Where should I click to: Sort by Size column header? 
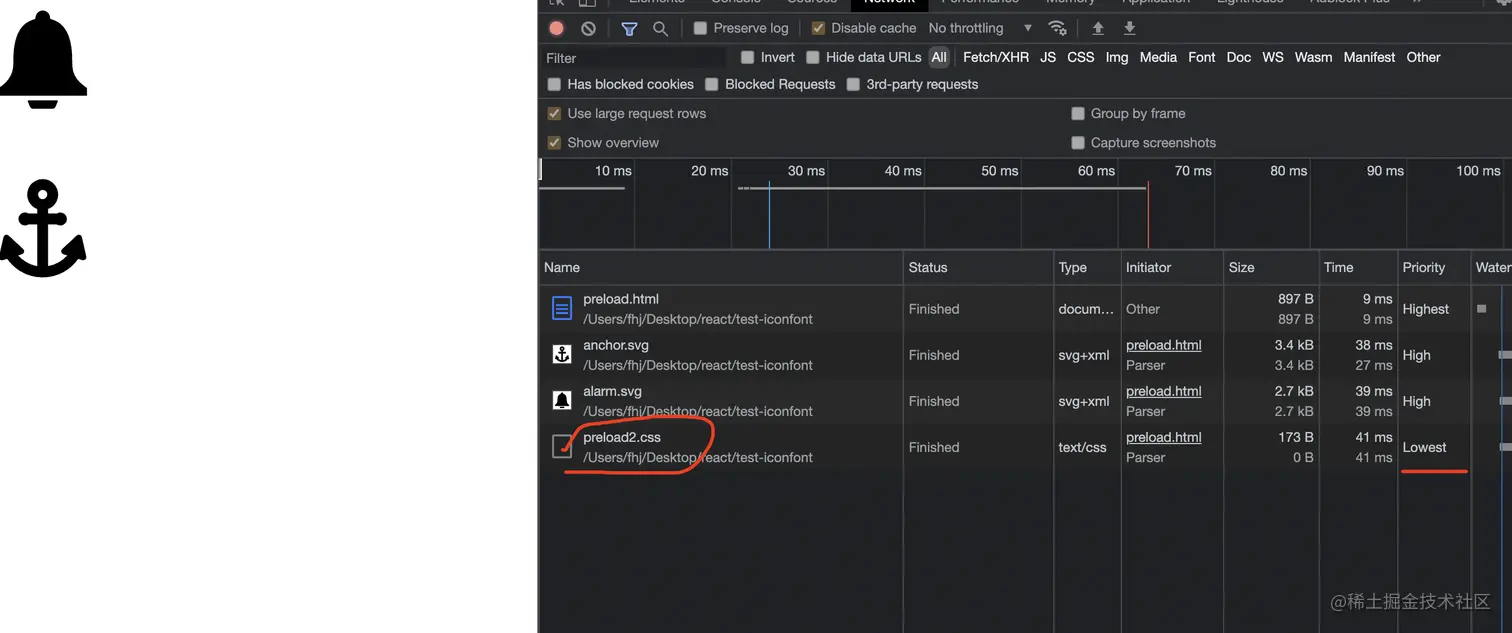click(1270, 267)
